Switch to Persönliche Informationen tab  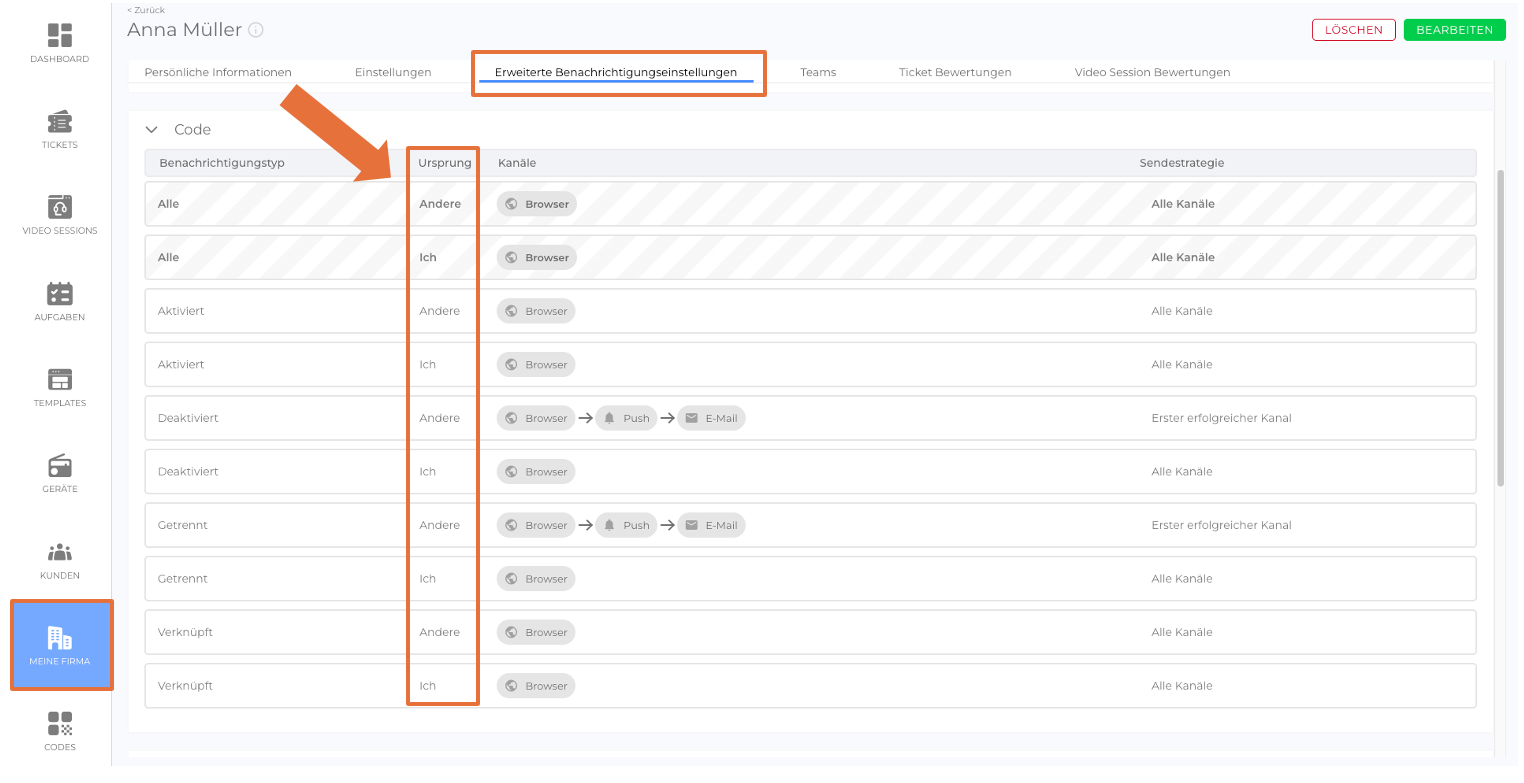(x=218, y=72)
